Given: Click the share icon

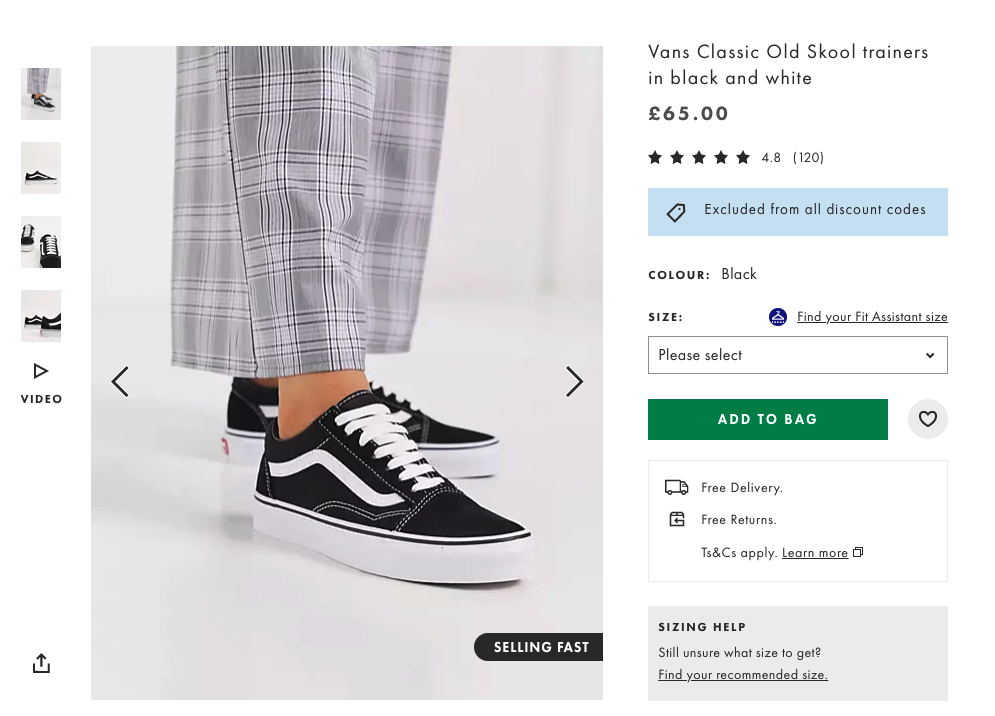Looking at the screenshot, I should tap(41, 663).
